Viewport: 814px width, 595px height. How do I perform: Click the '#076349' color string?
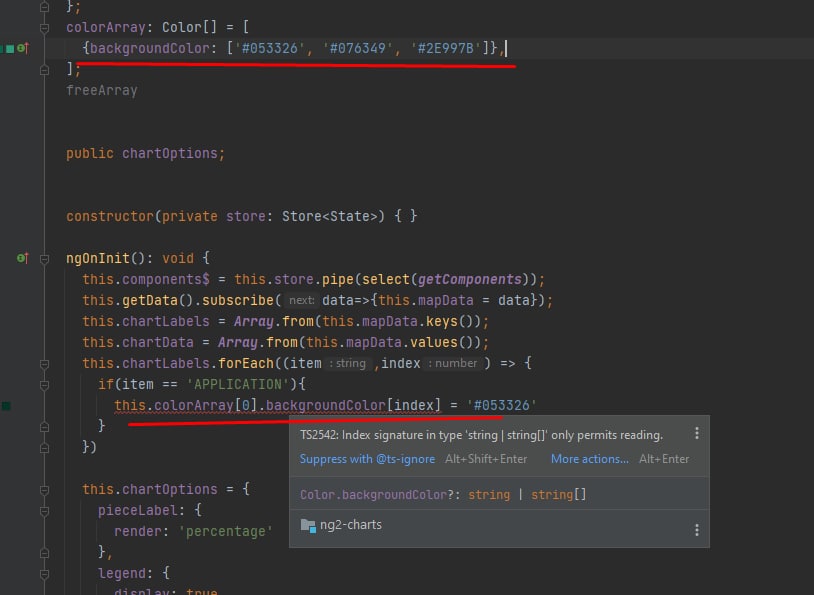coord(357,48)
